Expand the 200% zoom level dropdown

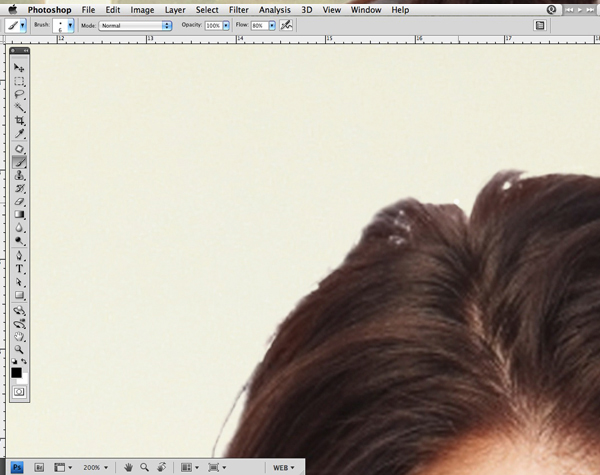93,467
